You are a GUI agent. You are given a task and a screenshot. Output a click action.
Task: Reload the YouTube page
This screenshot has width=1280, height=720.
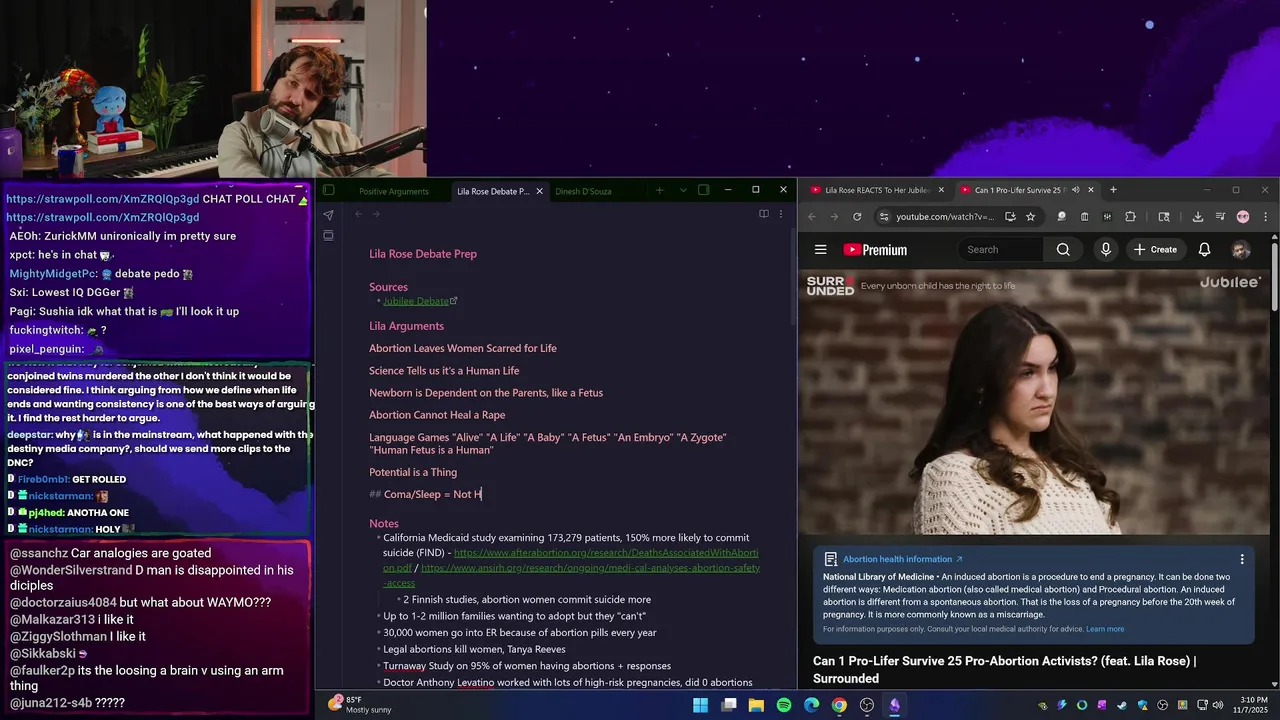tap(857, 216)
